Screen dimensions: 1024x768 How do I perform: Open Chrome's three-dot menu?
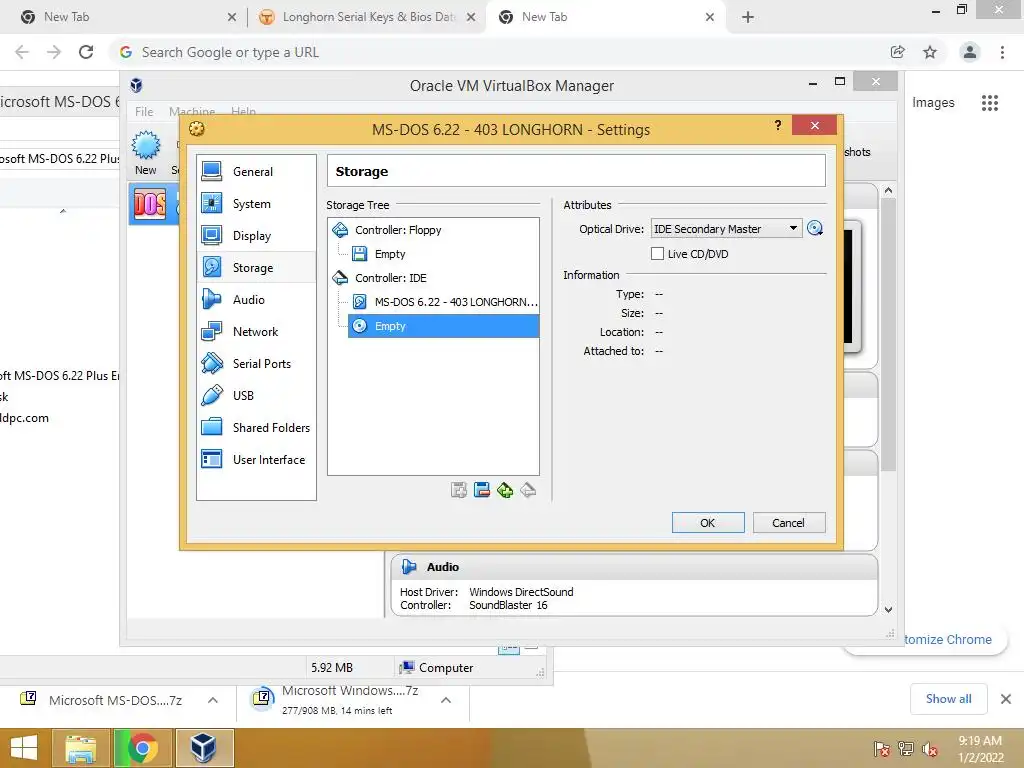click(1002, 52)
